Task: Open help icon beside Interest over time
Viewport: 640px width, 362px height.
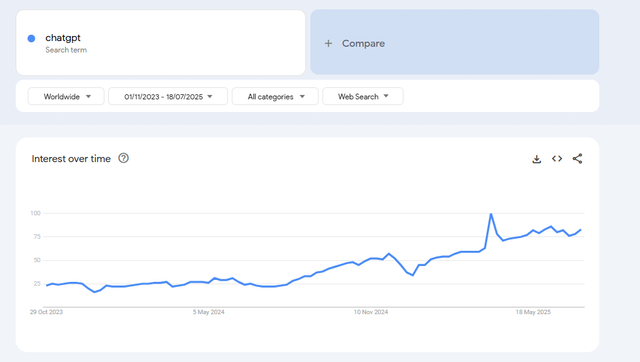Action: coord(123,158)
